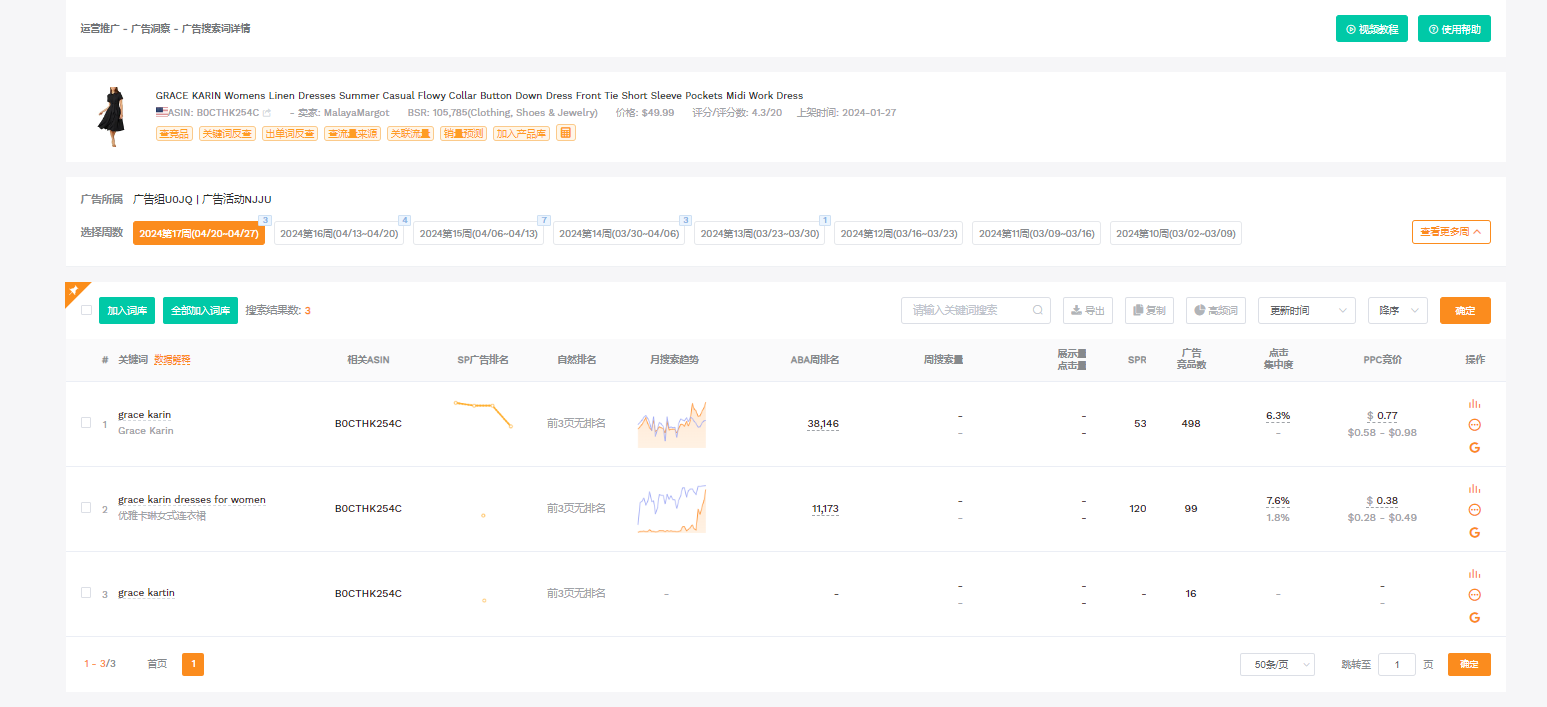This screenshot has height=707, width=1547.
Task: Click the calculator icon beside 加入产品库
Action: [566, 133]
